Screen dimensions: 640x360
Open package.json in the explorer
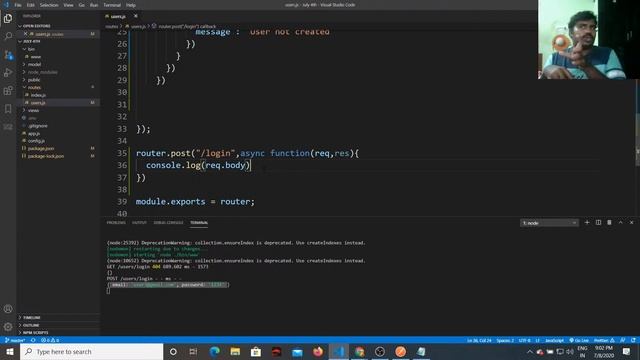point(59,148)
